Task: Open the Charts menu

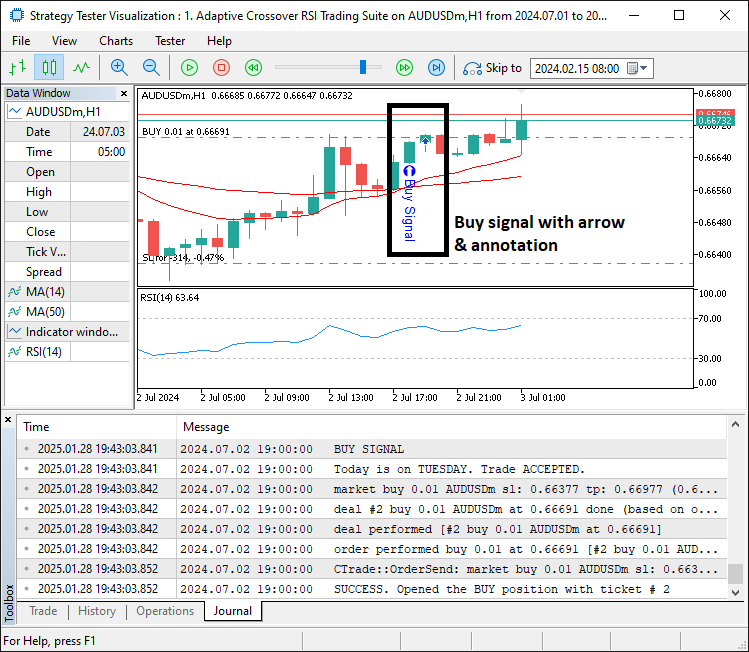Action: pos(116,41)
